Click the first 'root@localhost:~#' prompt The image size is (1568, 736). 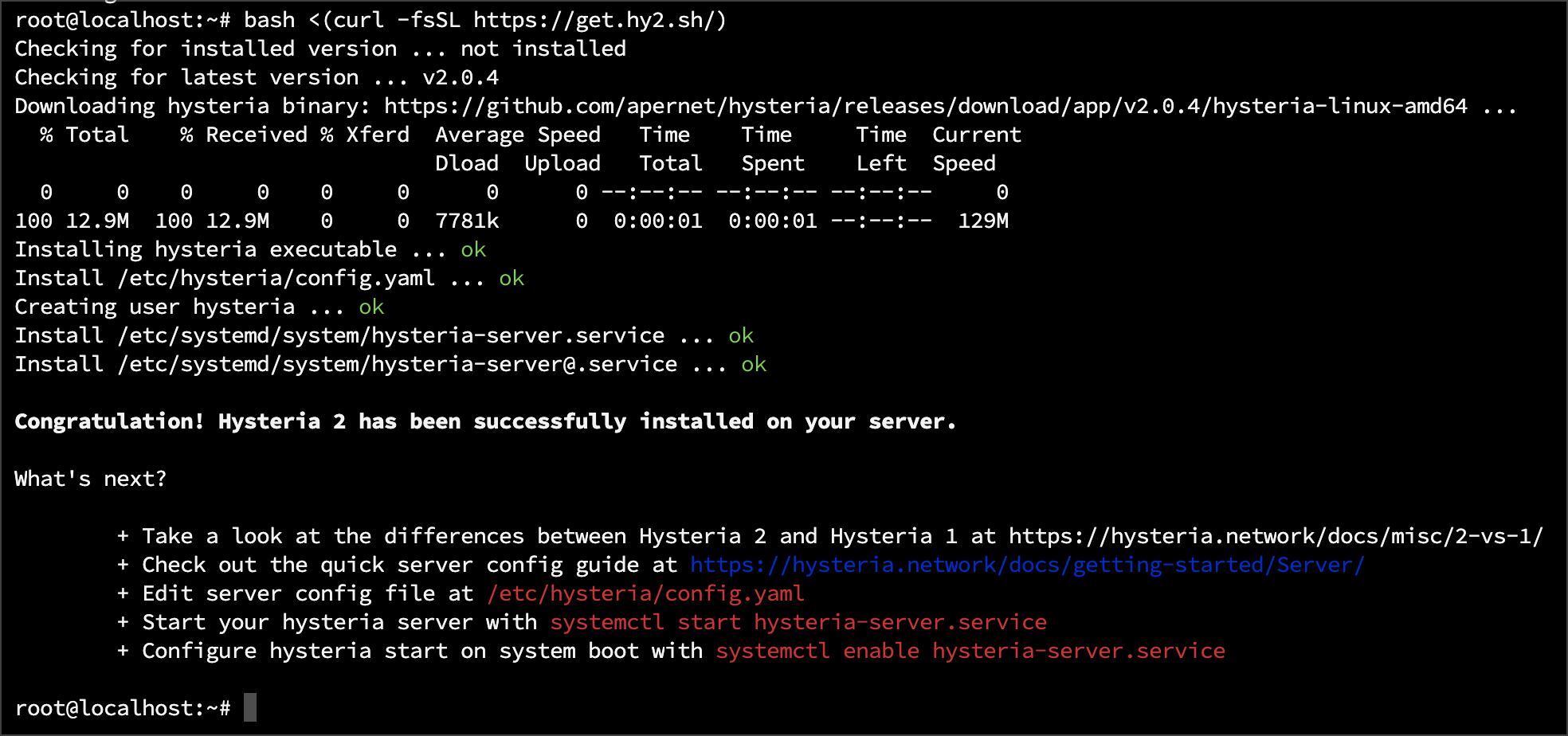pos(123,20)
